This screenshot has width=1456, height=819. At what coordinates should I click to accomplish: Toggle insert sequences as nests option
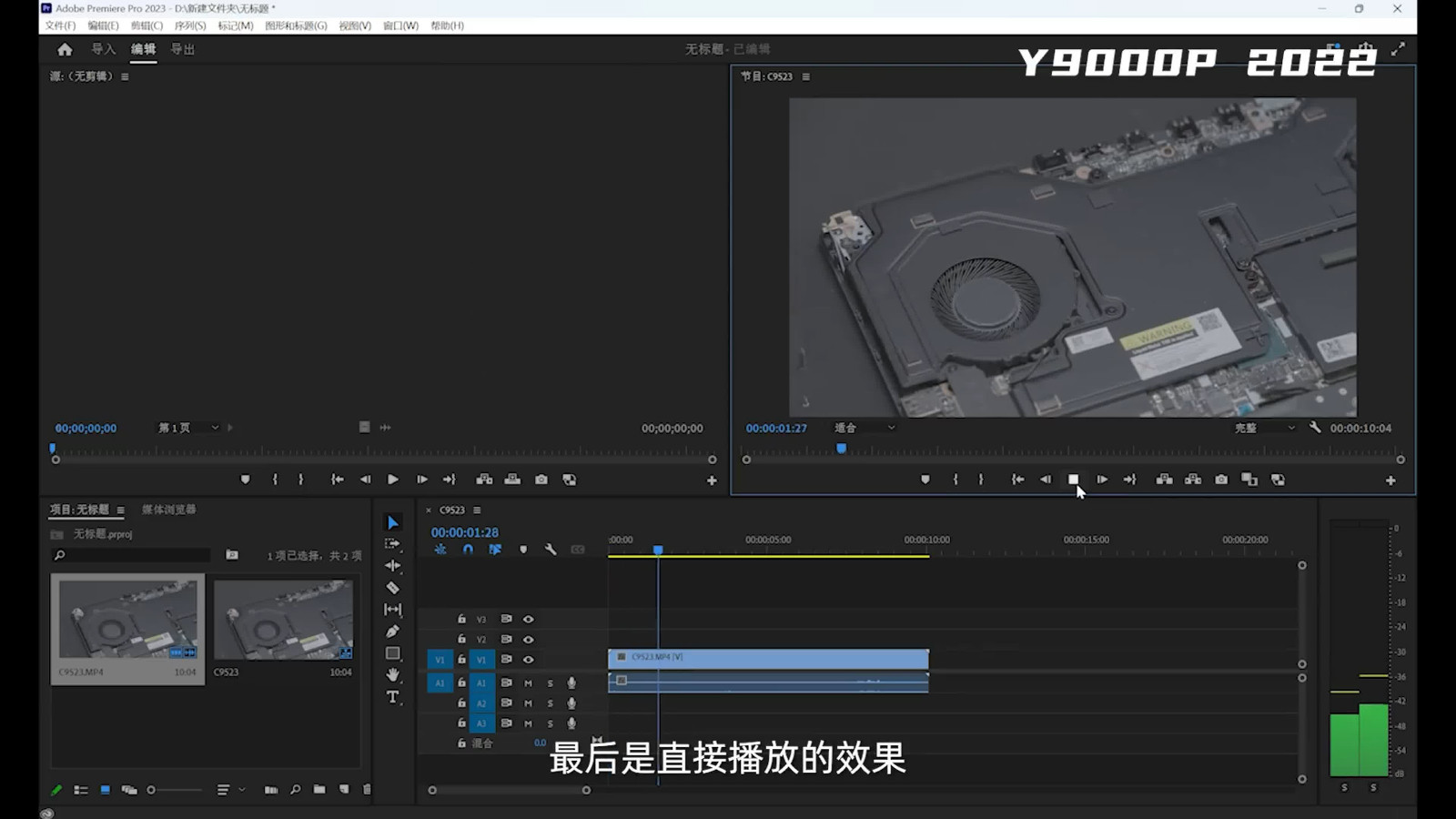tap(440, 550)
